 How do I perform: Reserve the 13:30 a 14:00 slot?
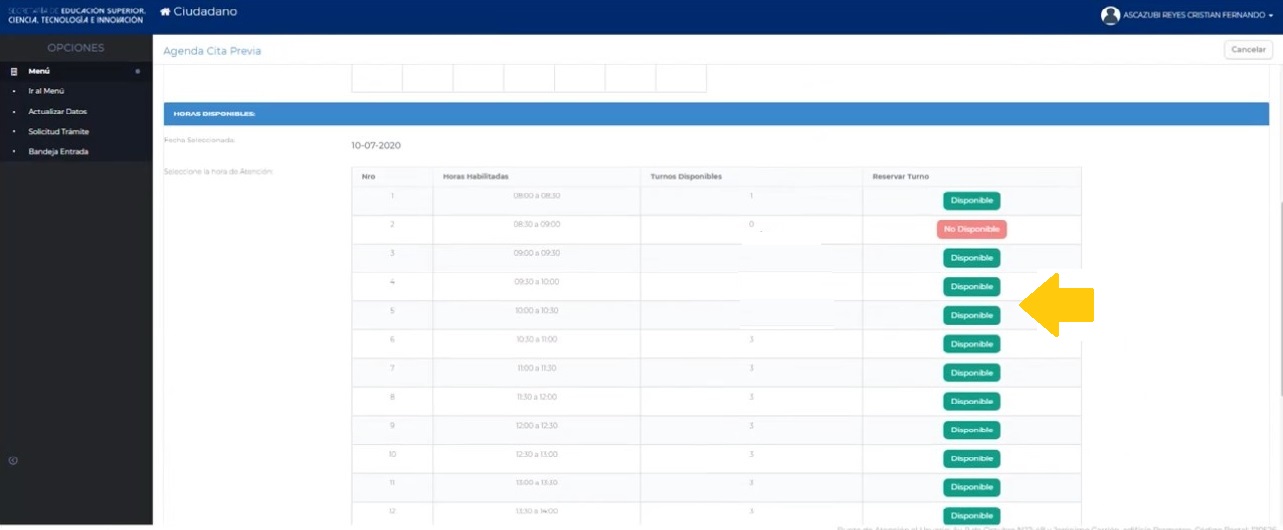pos(971,515)
